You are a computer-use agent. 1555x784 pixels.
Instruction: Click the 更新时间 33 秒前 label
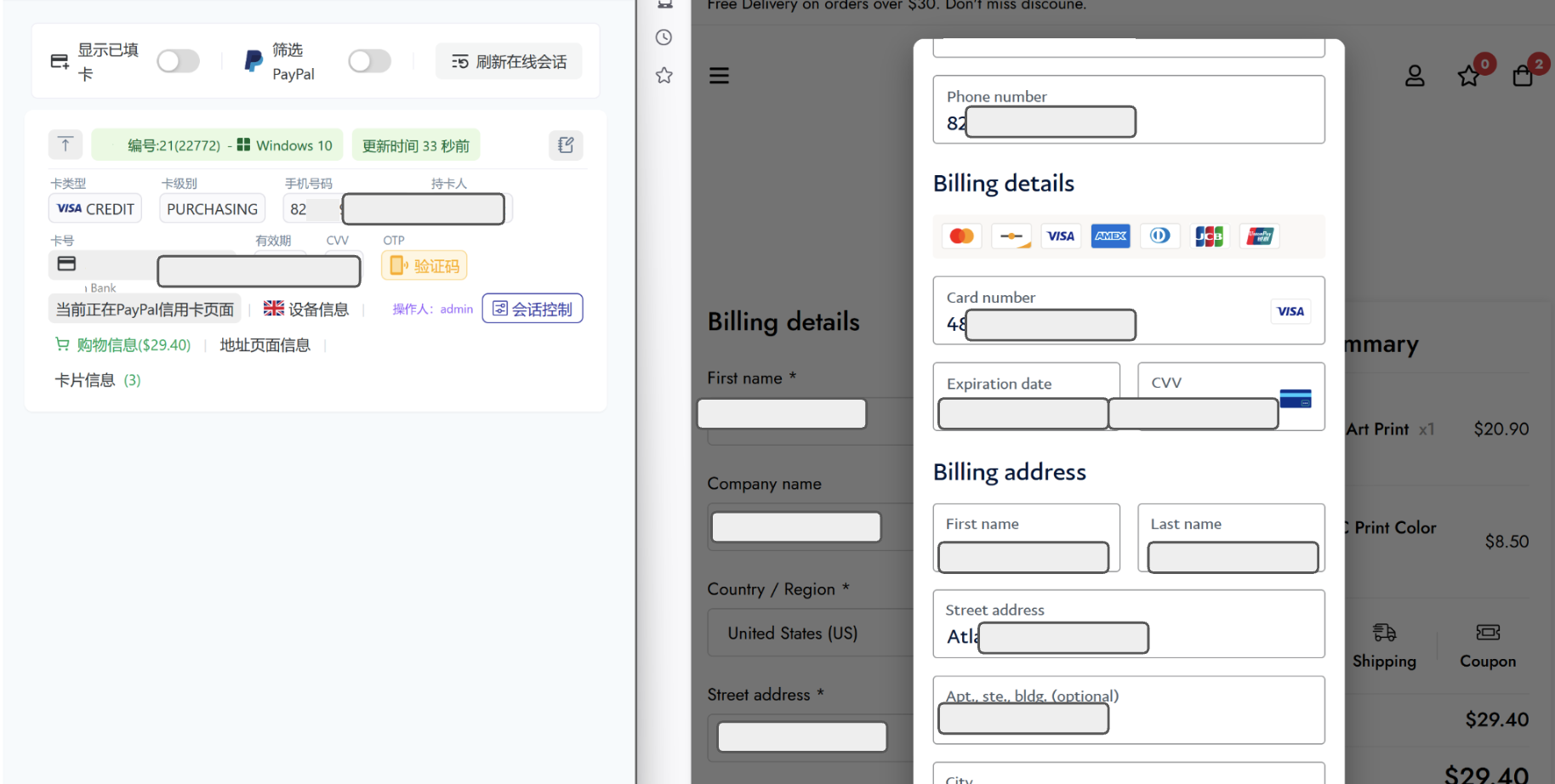coord(416,145)
